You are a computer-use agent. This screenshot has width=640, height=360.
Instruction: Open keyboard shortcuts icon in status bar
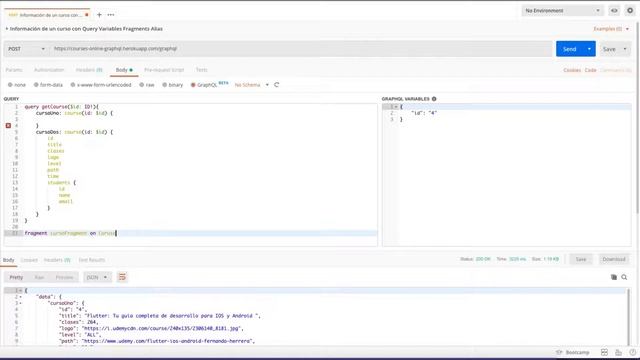click(x=618, y=352)
